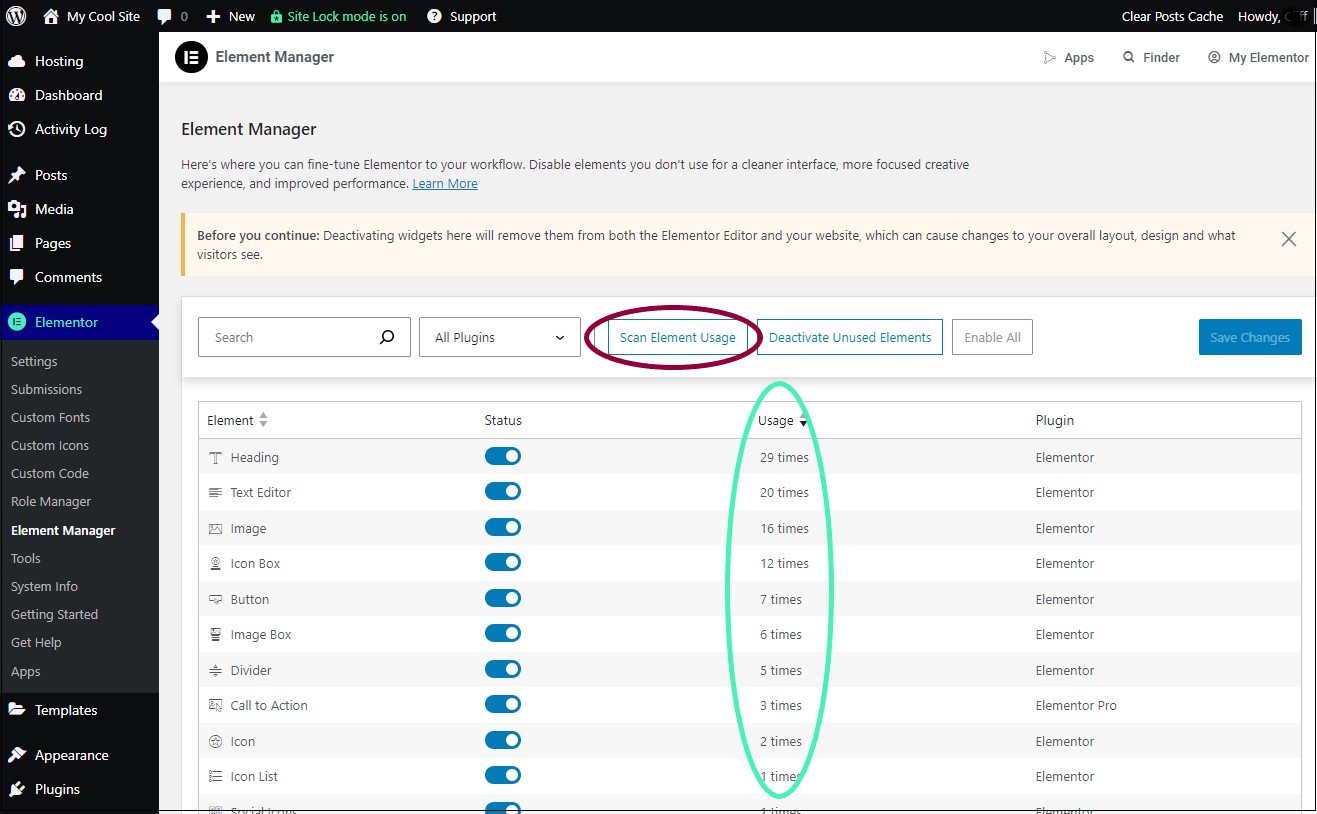Screen dimensions: 1317x814
Task: Sort elements by the Element column header
Action: (236, 420)
